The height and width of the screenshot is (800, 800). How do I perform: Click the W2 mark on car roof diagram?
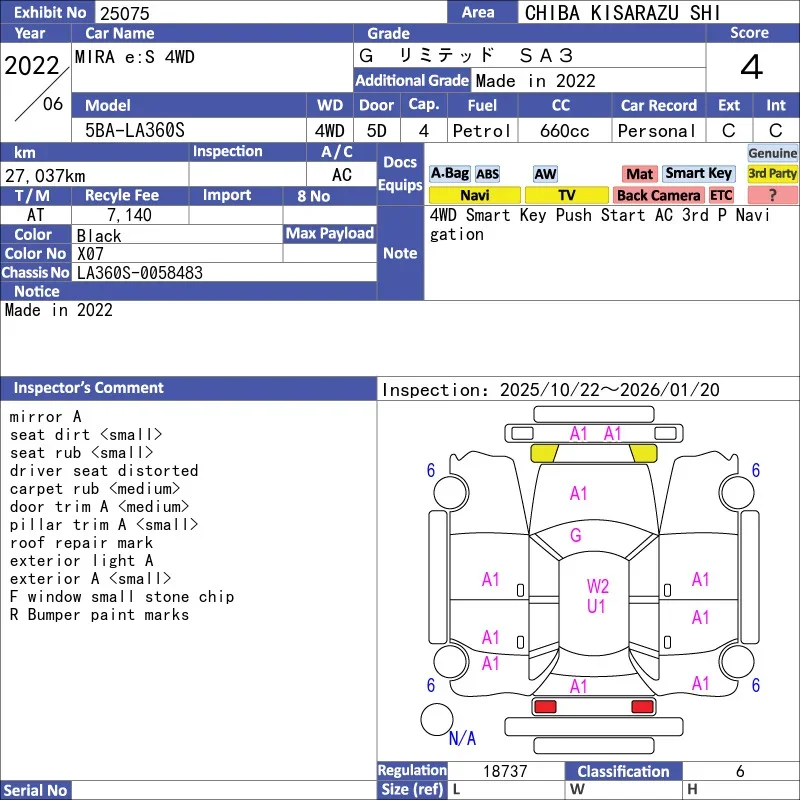pyautogui.click(x=598, y=586)
